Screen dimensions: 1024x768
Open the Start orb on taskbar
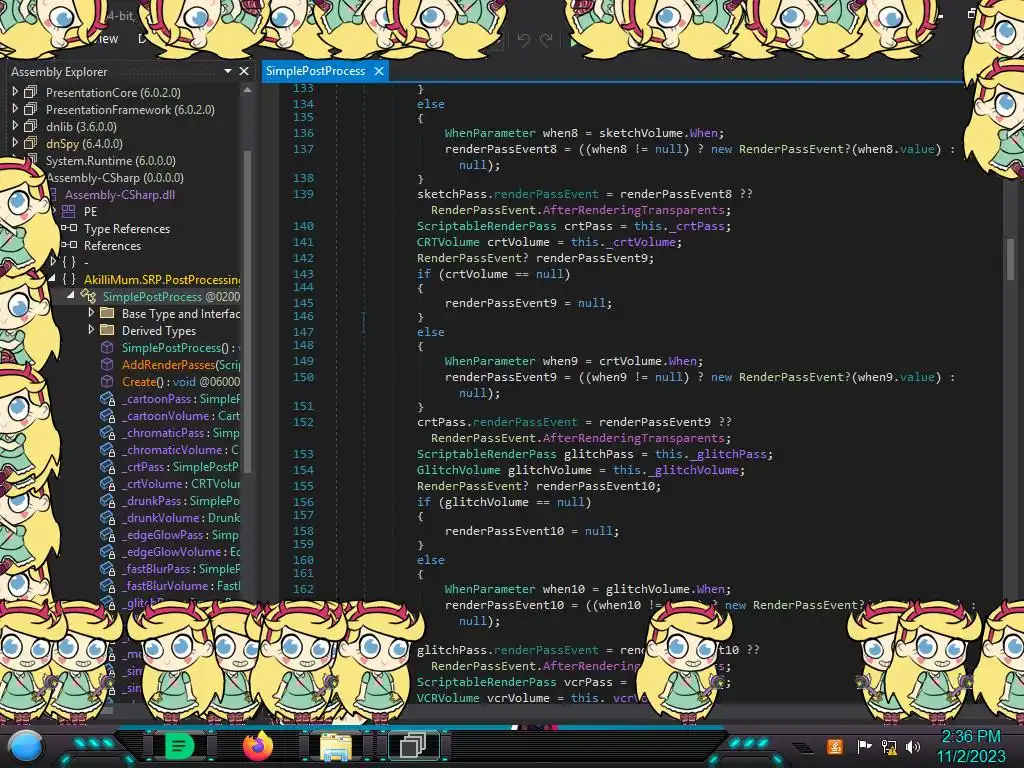(x=26, y=748)
